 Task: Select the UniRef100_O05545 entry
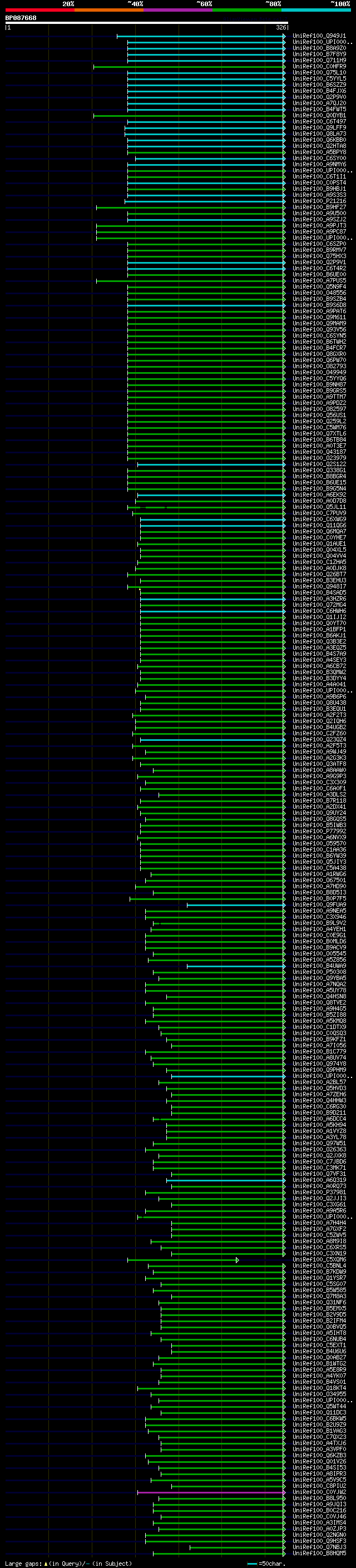coord(319,954)
